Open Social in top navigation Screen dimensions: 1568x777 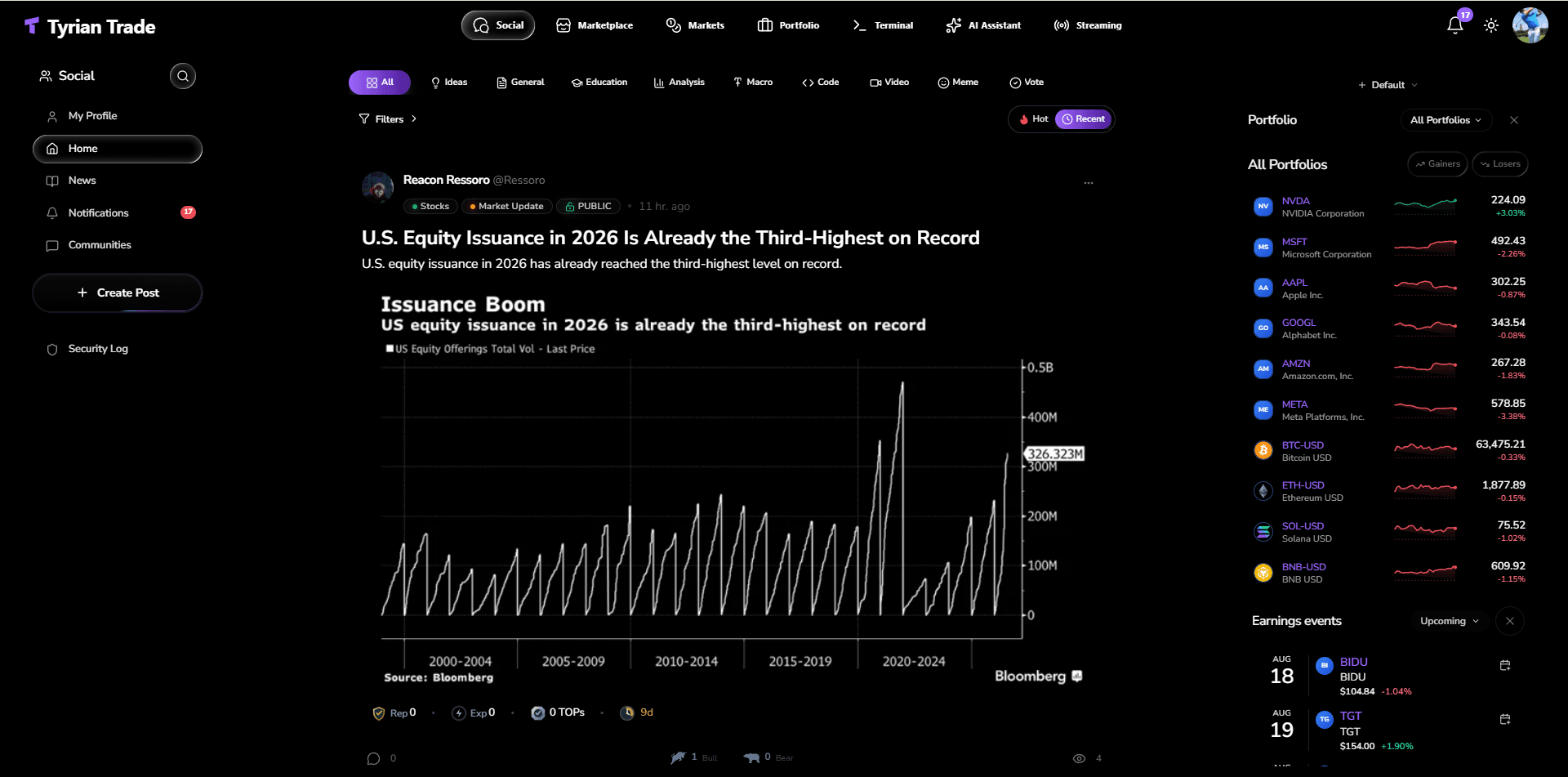498,25
